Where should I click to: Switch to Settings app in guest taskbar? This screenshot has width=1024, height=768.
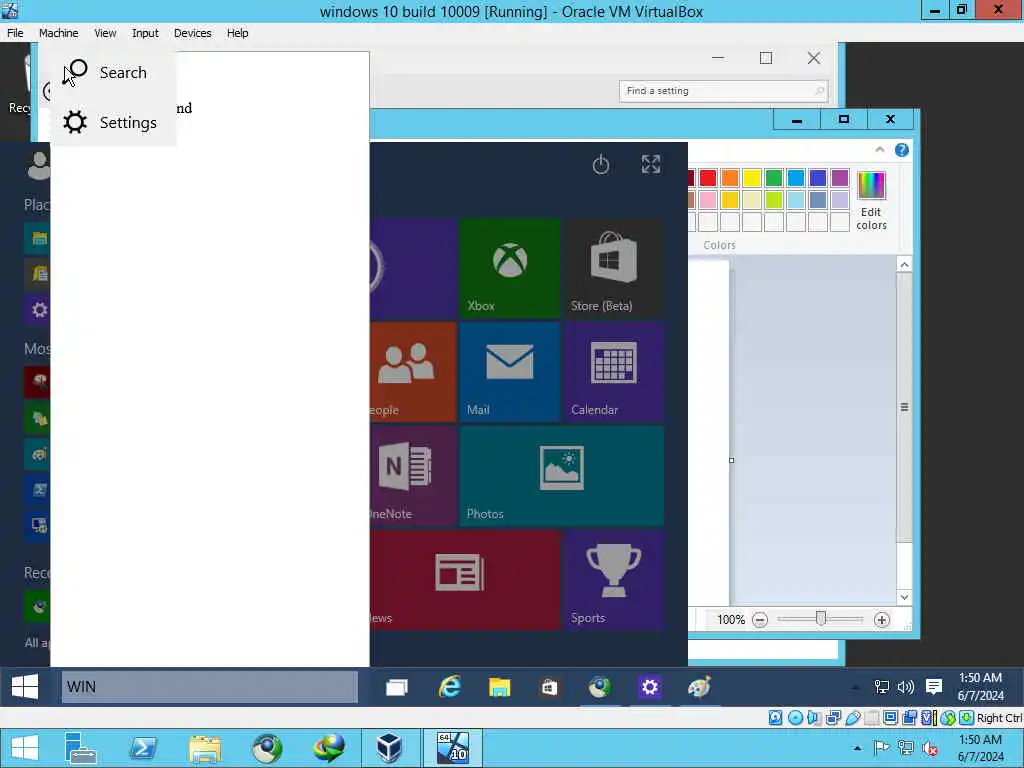coord(649,687)
